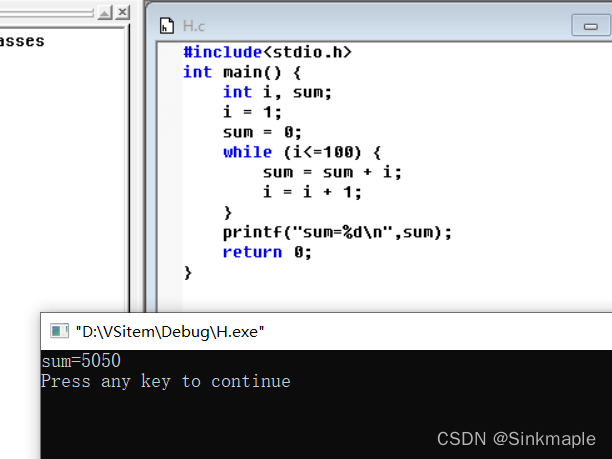Click the pane's up-arrow button beside close
The image size is (612, 459).
click(105, 12)
